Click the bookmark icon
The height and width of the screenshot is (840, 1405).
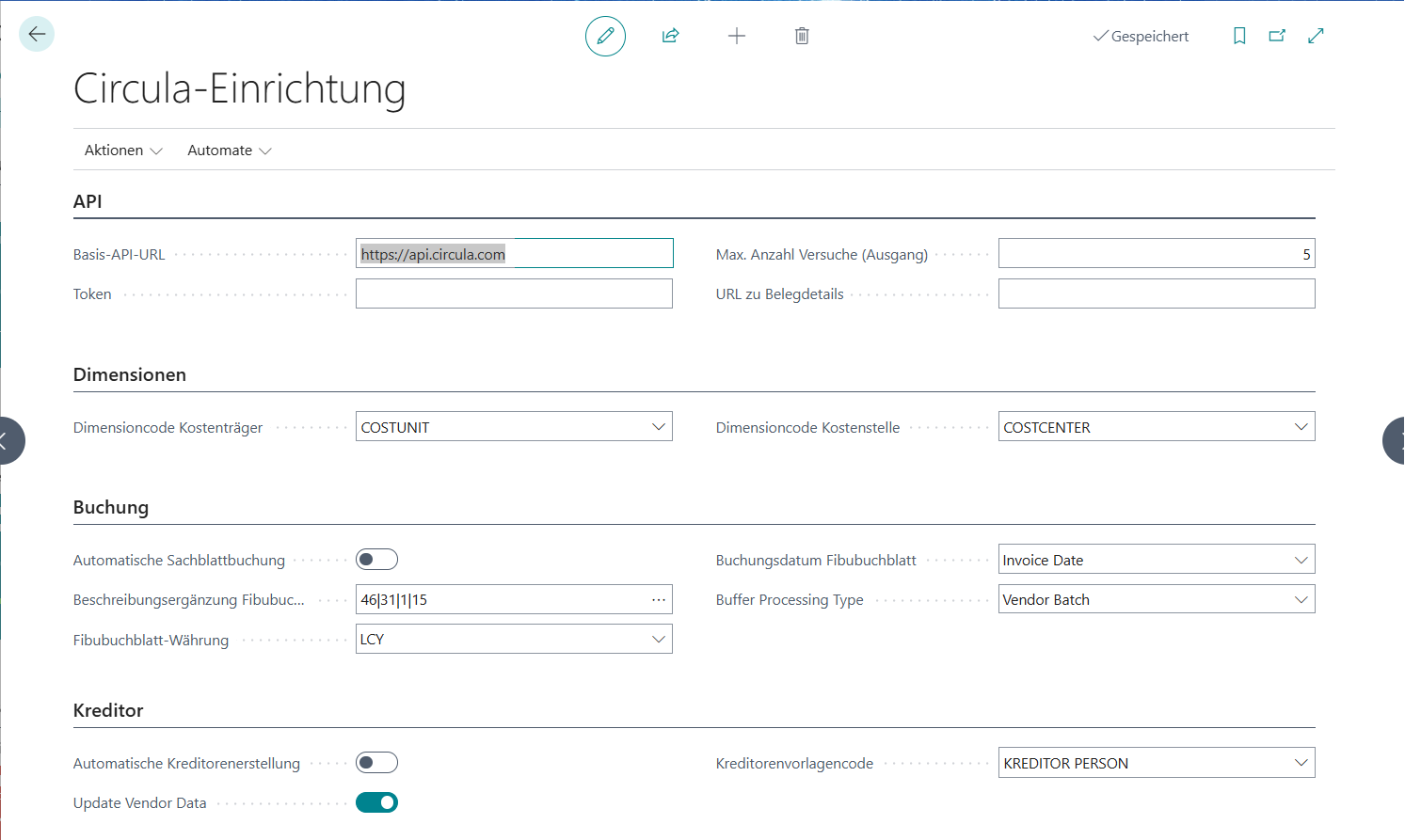click(x=1239, y=36)
